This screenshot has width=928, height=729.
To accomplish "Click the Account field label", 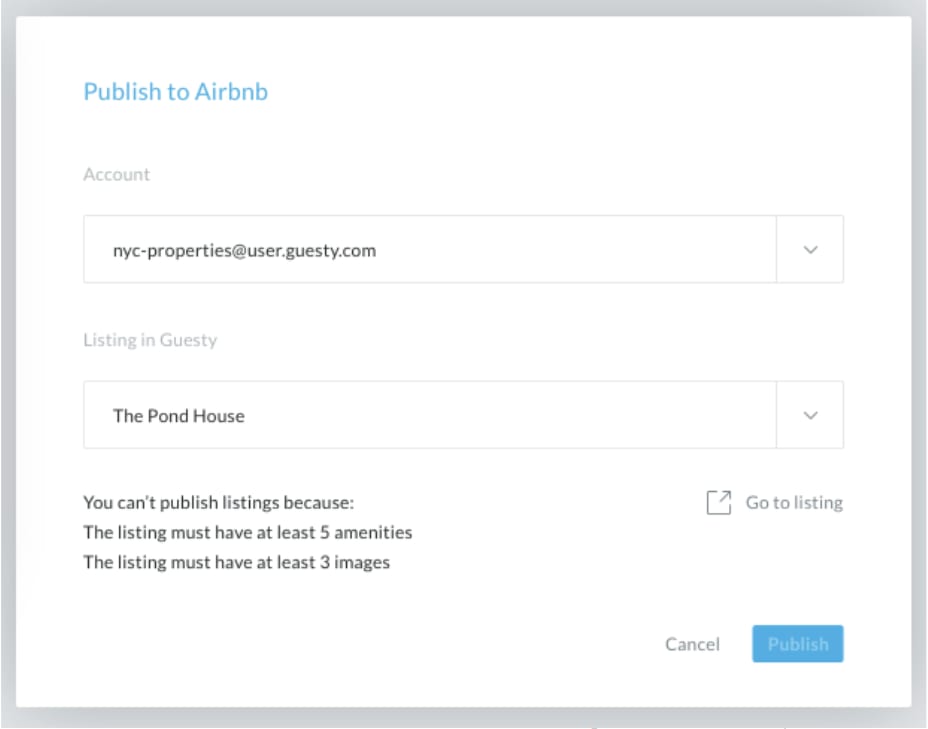I will [x=117, y=175].
